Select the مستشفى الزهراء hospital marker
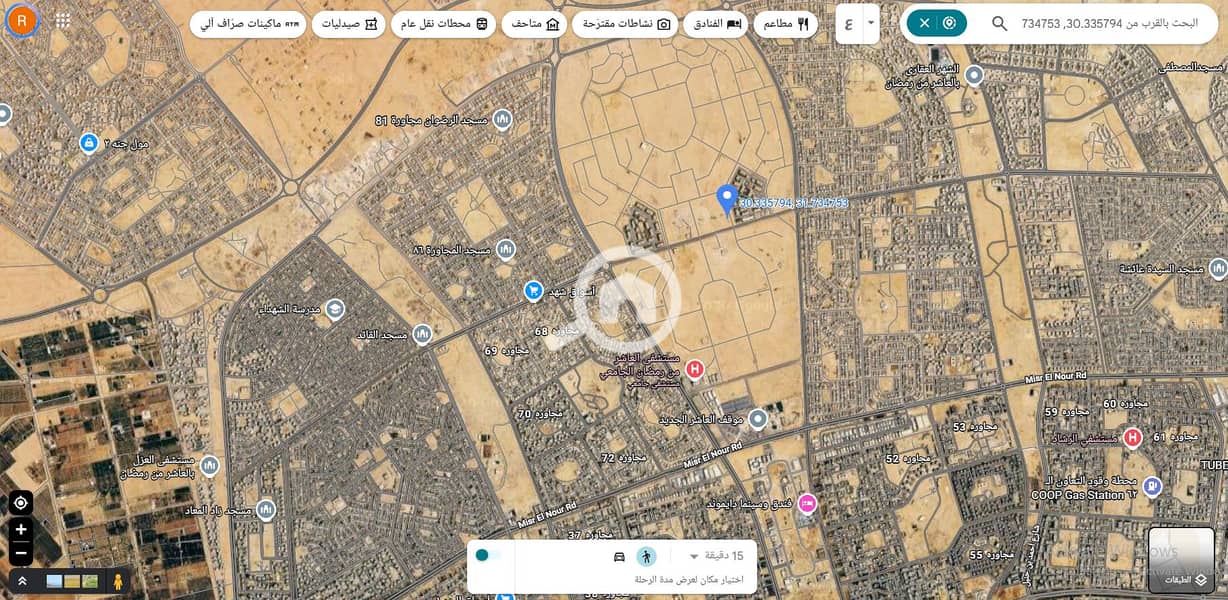The width and height of the screenshot is (1228, 600). 1132,438
